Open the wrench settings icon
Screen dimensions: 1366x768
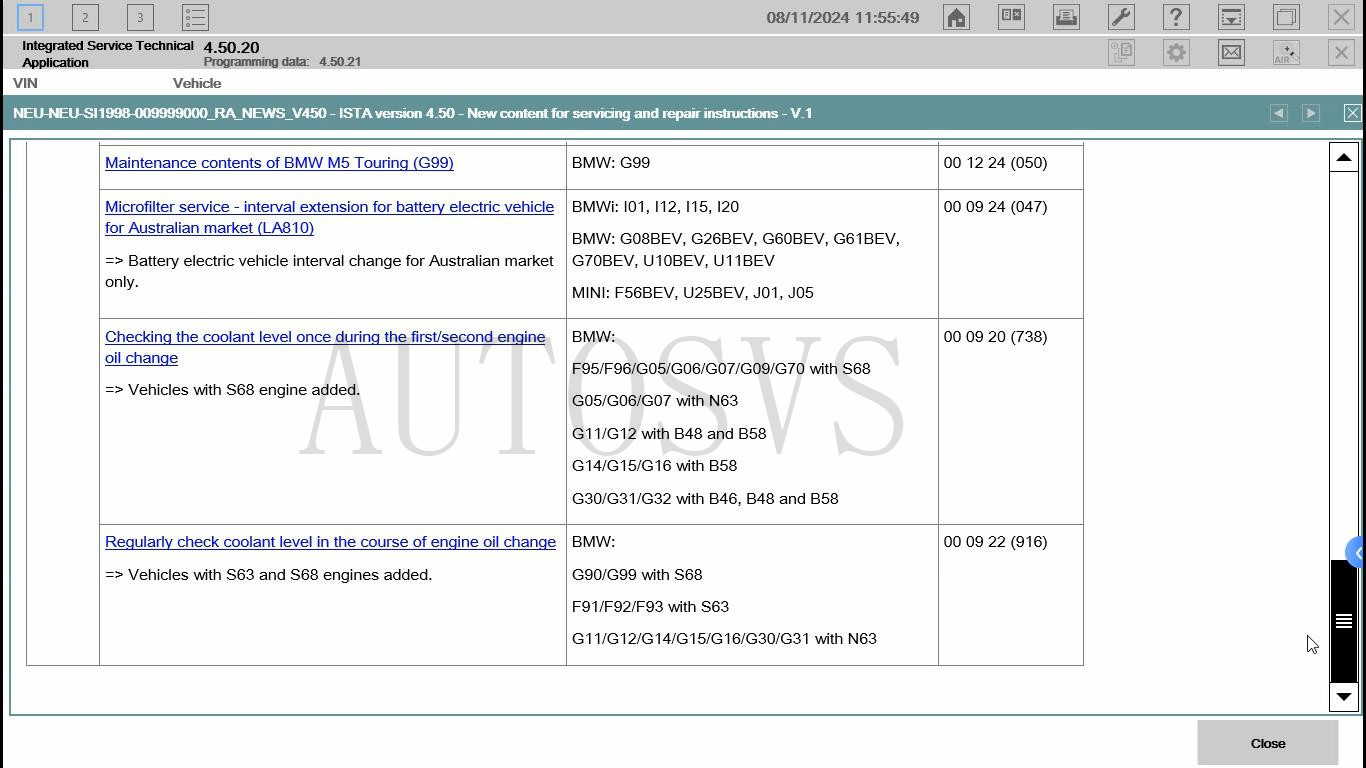pos(1121,17)
